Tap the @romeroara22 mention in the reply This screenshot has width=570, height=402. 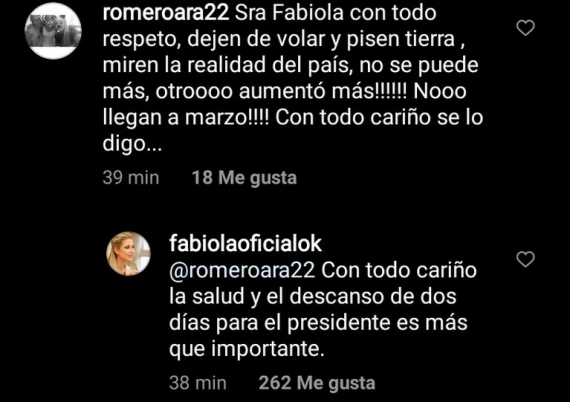tap(242, 270)
